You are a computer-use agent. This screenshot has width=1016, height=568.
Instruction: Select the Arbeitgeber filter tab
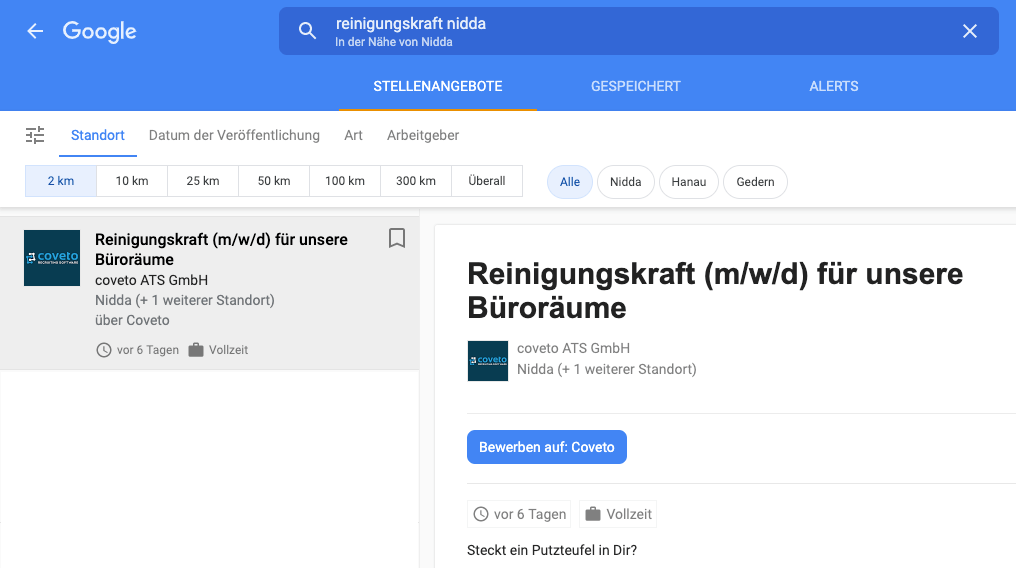pyautogui.click(x=422, y=135)
